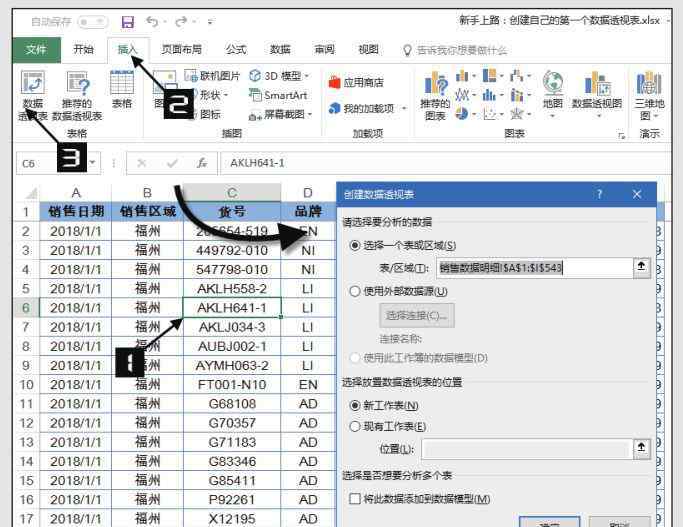Enable 将此数据添加到数据模型 checkbox

354,498
